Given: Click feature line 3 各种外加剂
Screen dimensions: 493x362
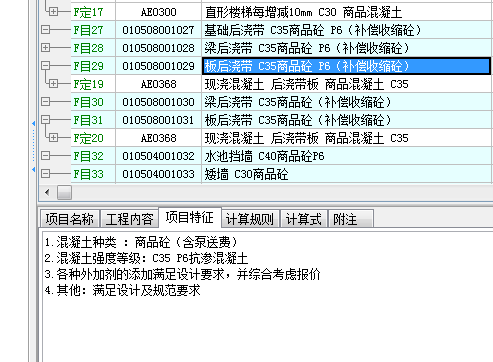Looking at the screenshot, I should click(x=182, y=274).
